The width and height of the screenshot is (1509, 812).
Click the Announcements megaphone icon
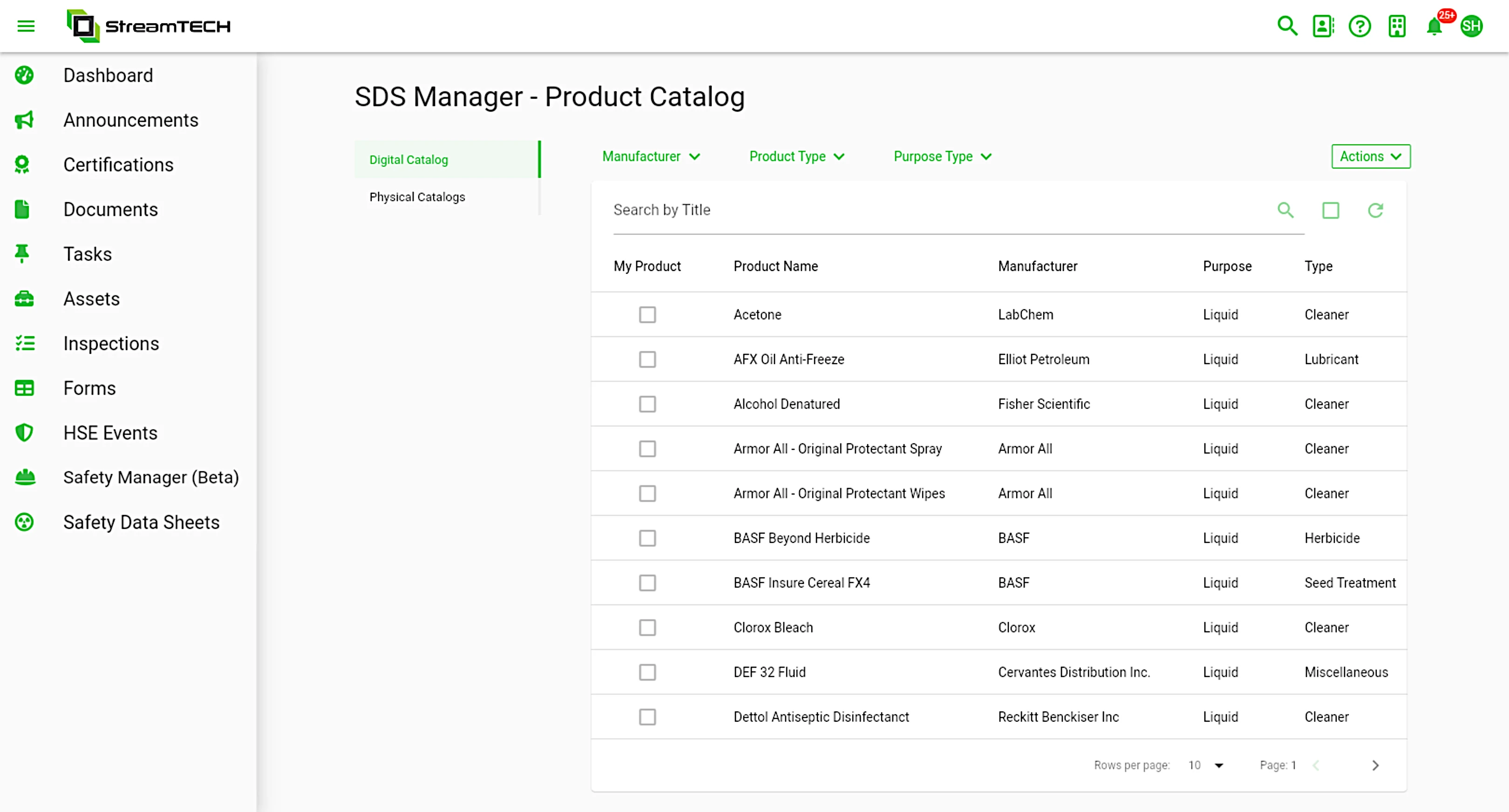coord(24,120)
